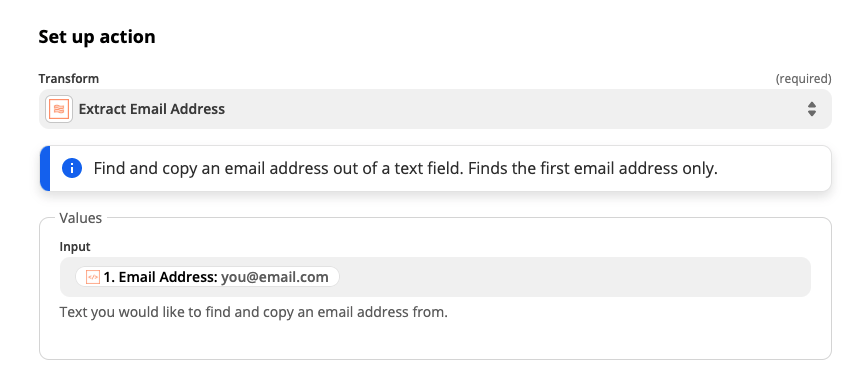The height and width of the screenshot is (385, 868).
Task: Click the blue accent bar of the info banner
Action: (x=44, y=168)
